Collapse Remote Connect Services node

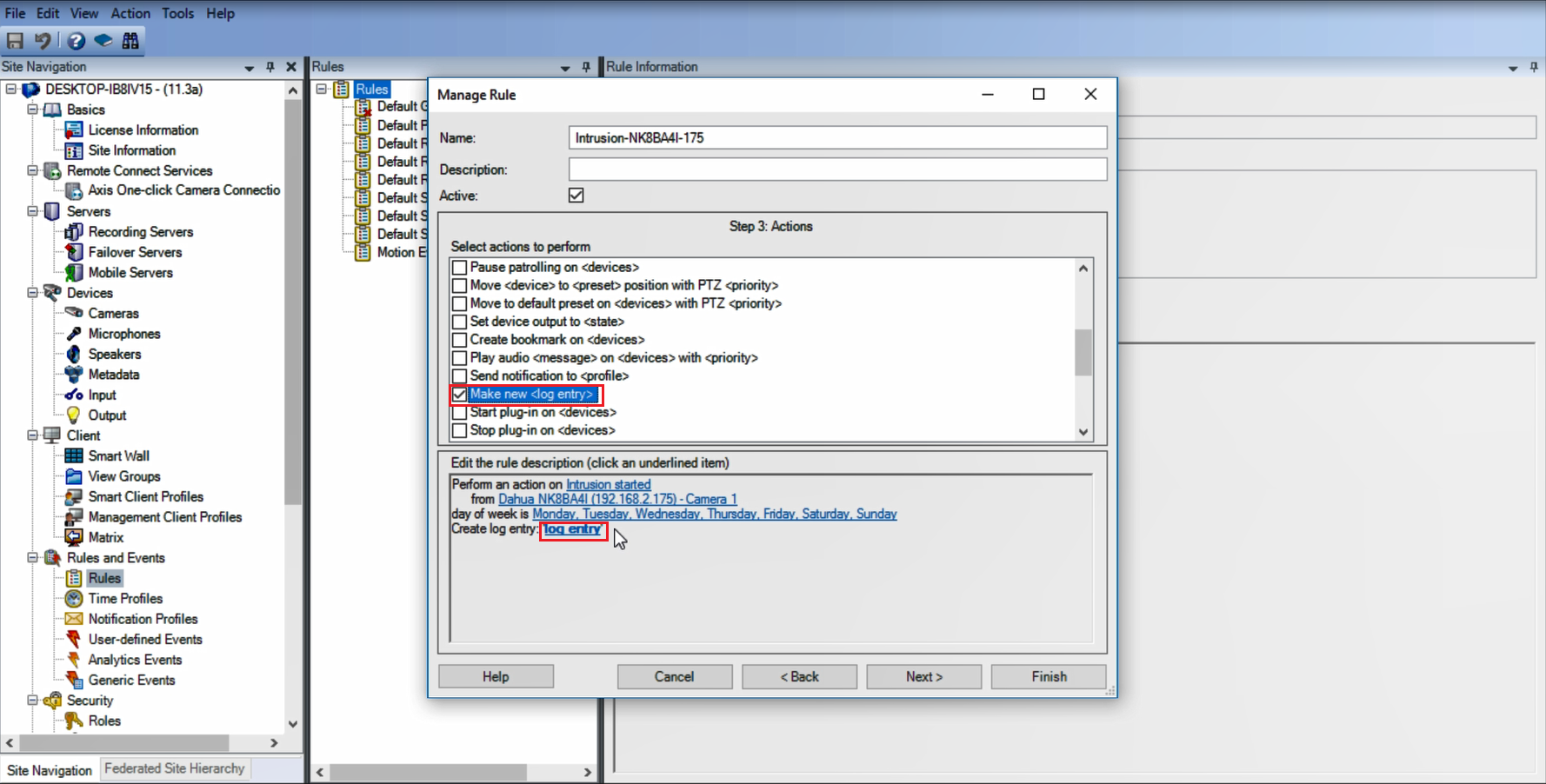tap(32, 170)
